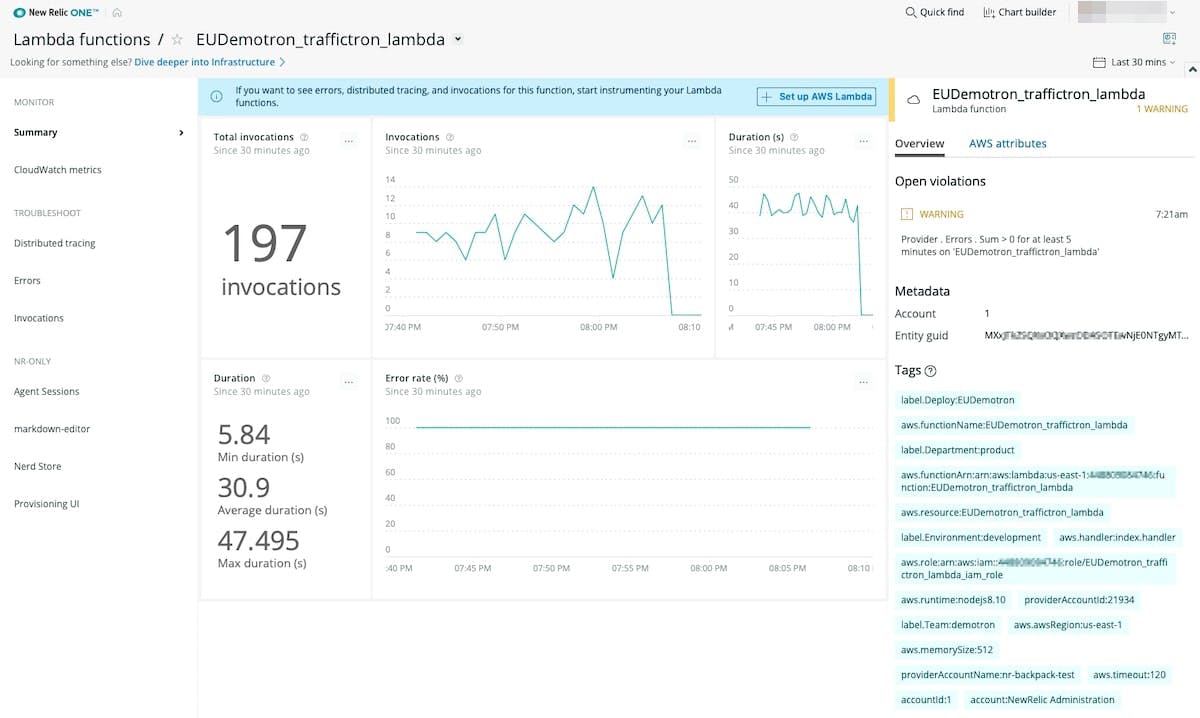Click the aws.functionName tag

click(1014, 425)
